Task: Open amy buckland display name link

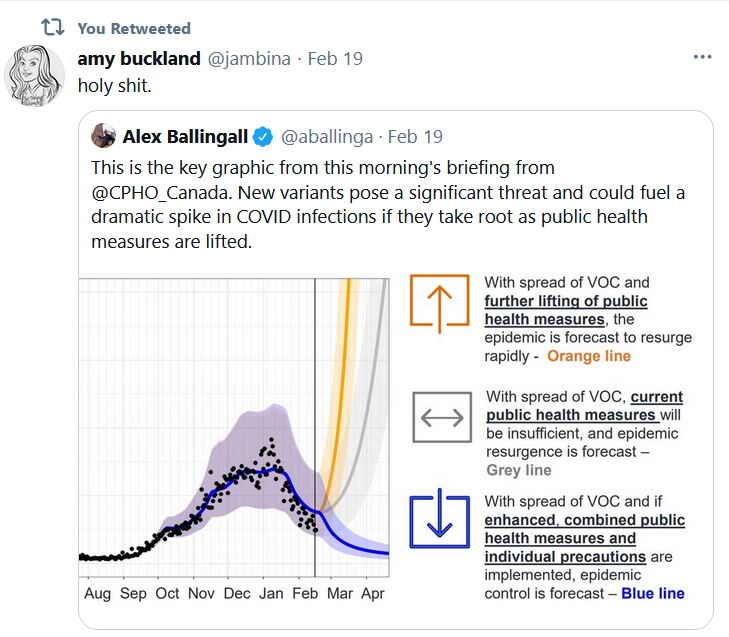Action: pyautogui.click(x=139, y=59)
